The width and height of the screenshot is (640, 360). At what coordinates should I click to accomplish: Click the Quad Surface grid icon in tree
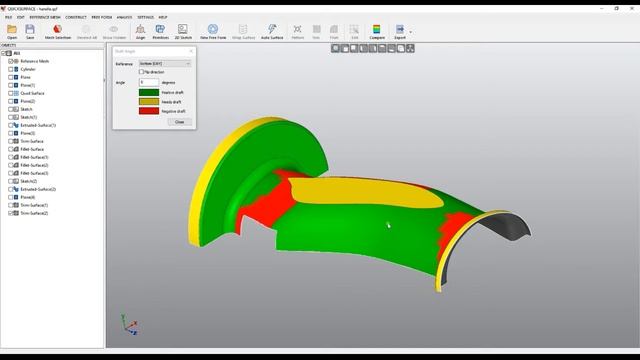point(16,93)
